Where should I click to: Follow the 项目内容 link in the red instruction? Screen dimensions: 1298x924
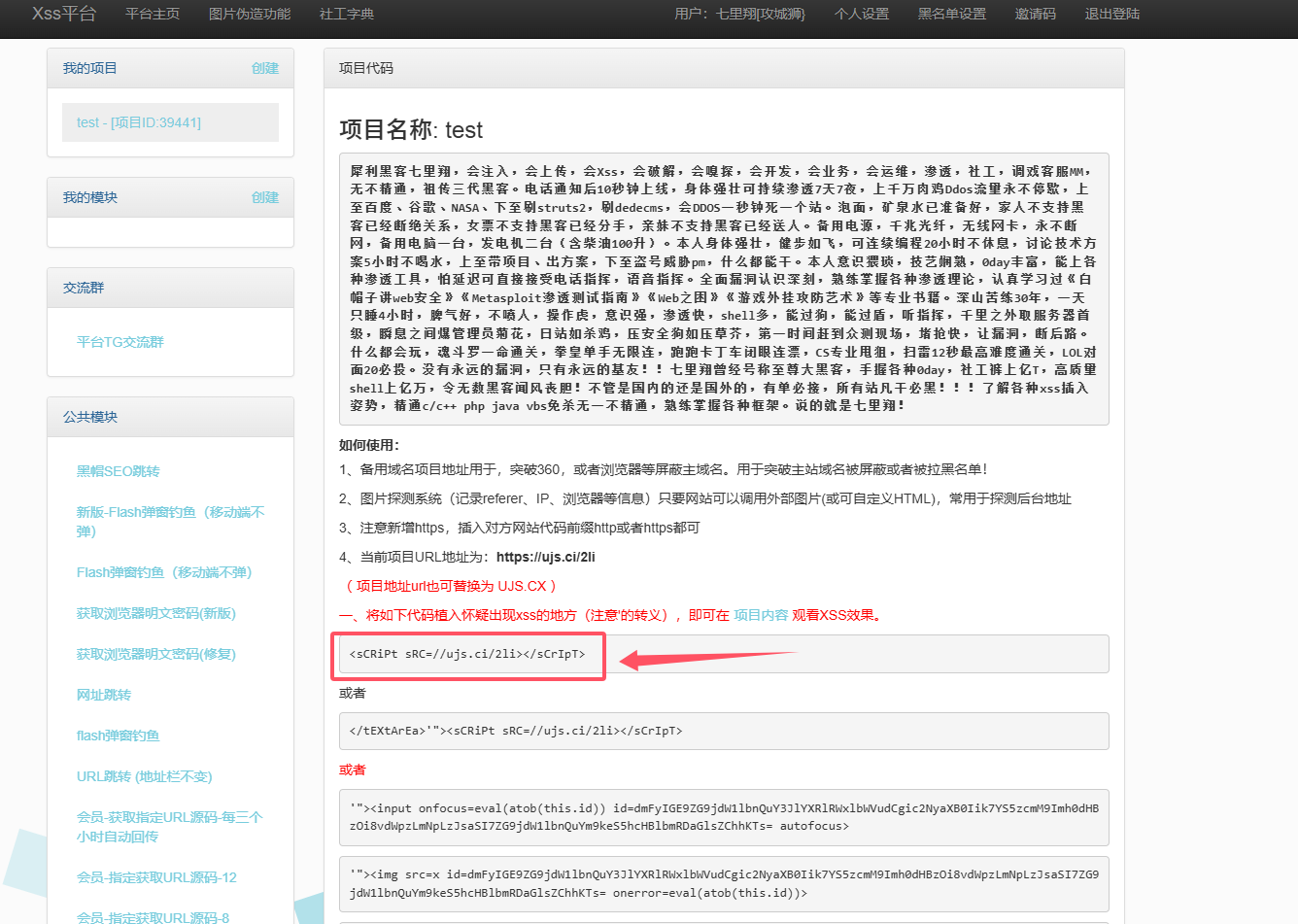coord(761,615)
